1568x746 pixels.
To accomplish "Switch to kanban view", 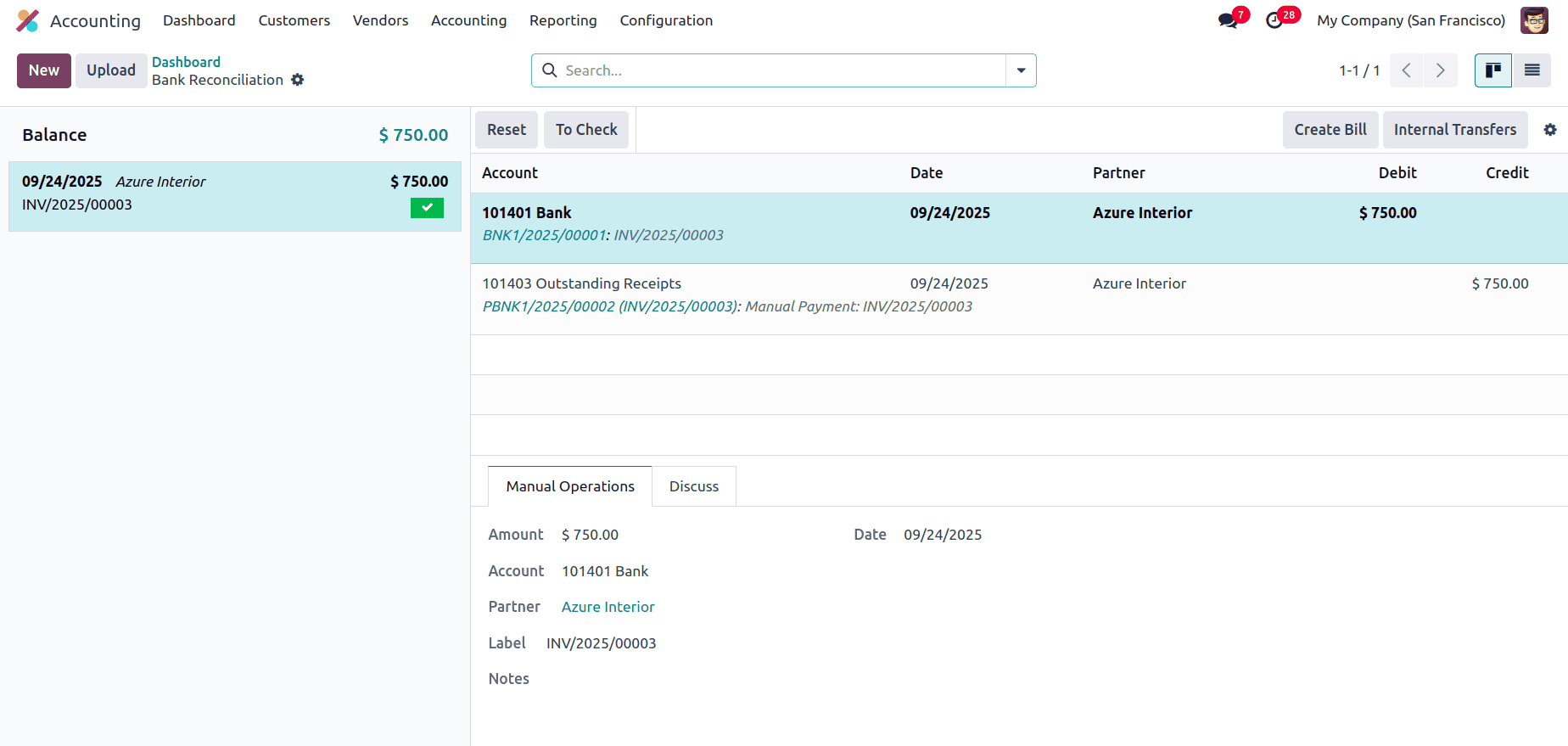I will (1492, 70).
